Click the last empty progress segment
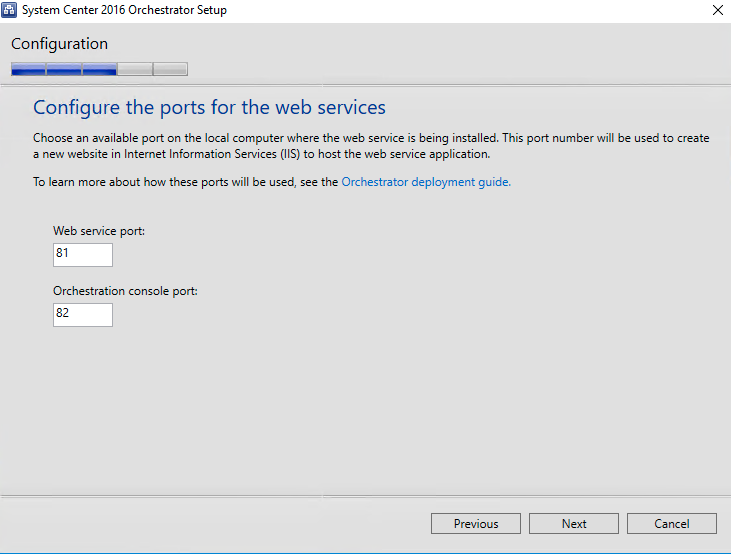The width and height of the screenshot is (731, 554). pos(170,70)
